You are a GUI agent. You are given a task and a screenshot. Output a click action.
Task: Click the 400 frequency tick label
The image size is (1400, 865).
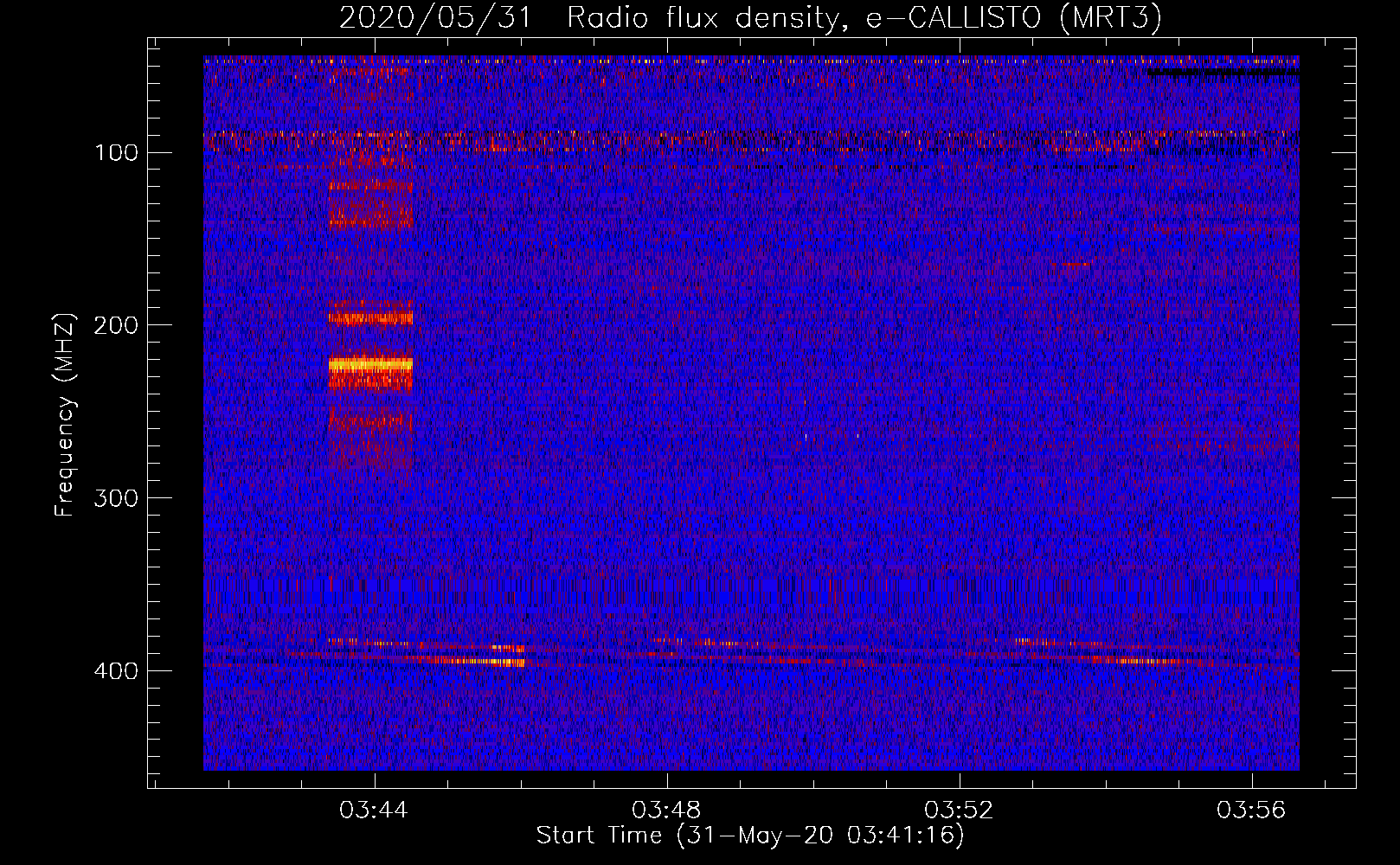coord(117,672)
